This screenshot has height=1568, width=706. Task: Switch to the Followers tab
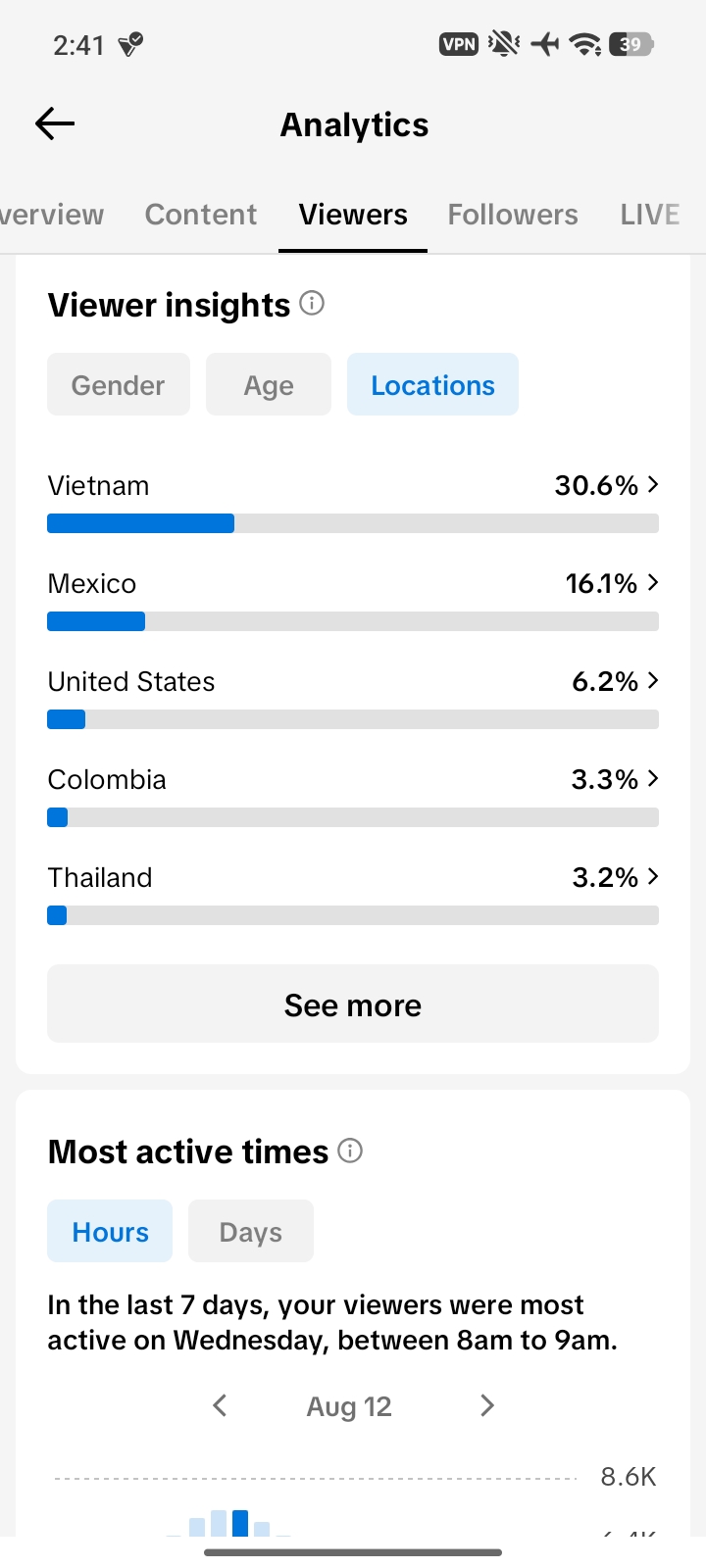[513, 215]
